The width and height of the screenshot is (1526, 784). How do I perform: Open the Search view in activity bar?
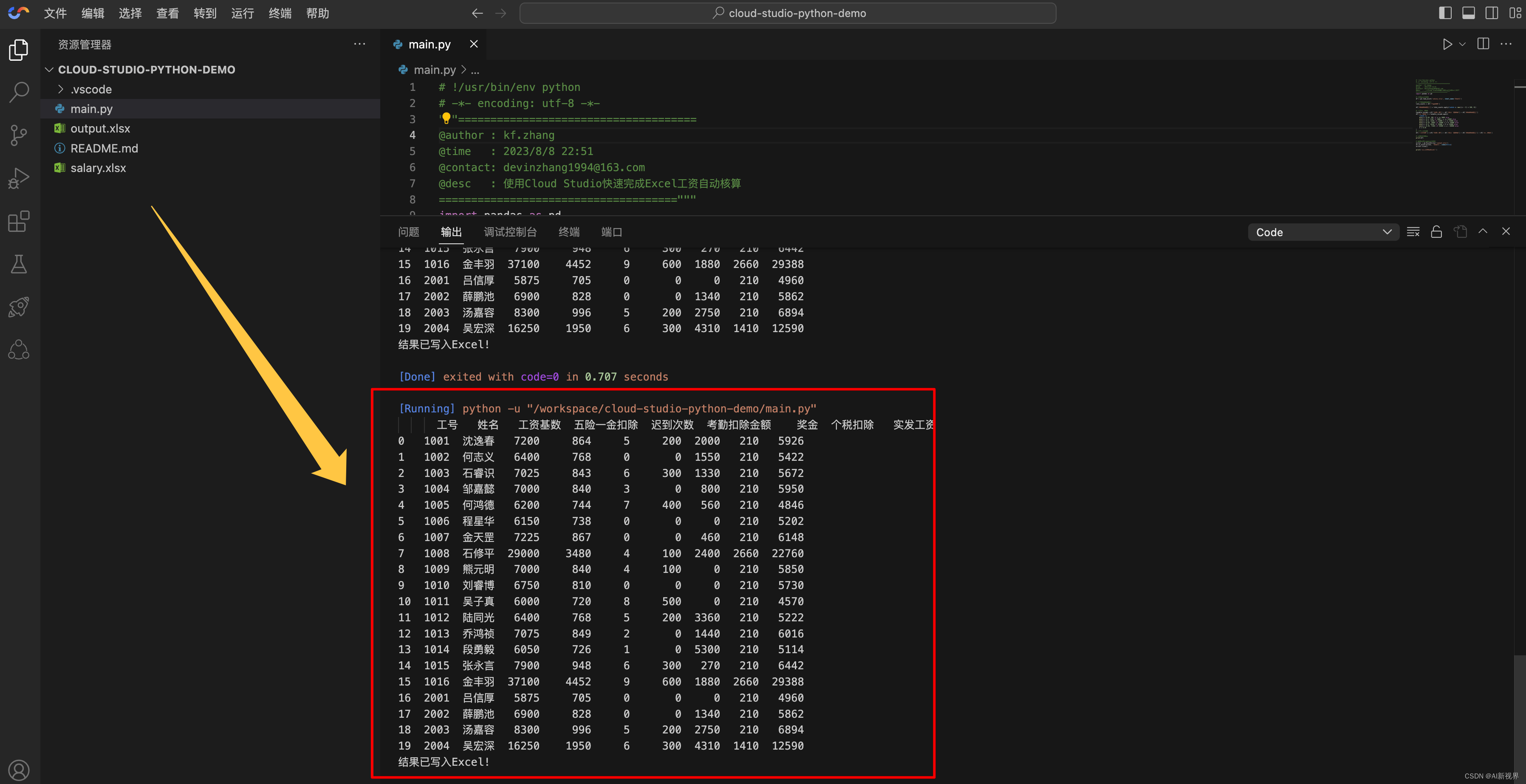[x=19, y=92]
